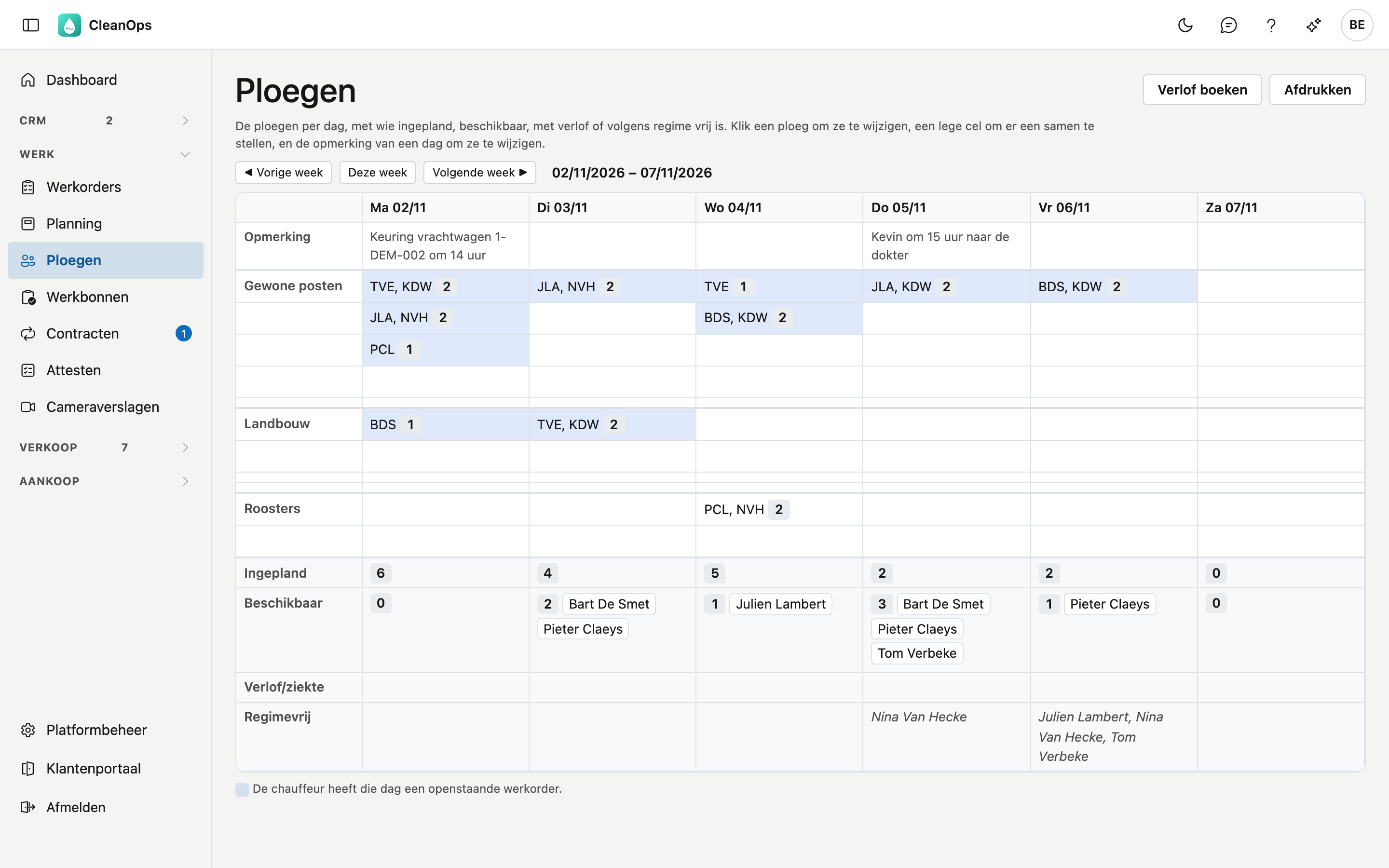
Task: Expand the VERKOOP sidebar section
Action: tap(106, 447)
